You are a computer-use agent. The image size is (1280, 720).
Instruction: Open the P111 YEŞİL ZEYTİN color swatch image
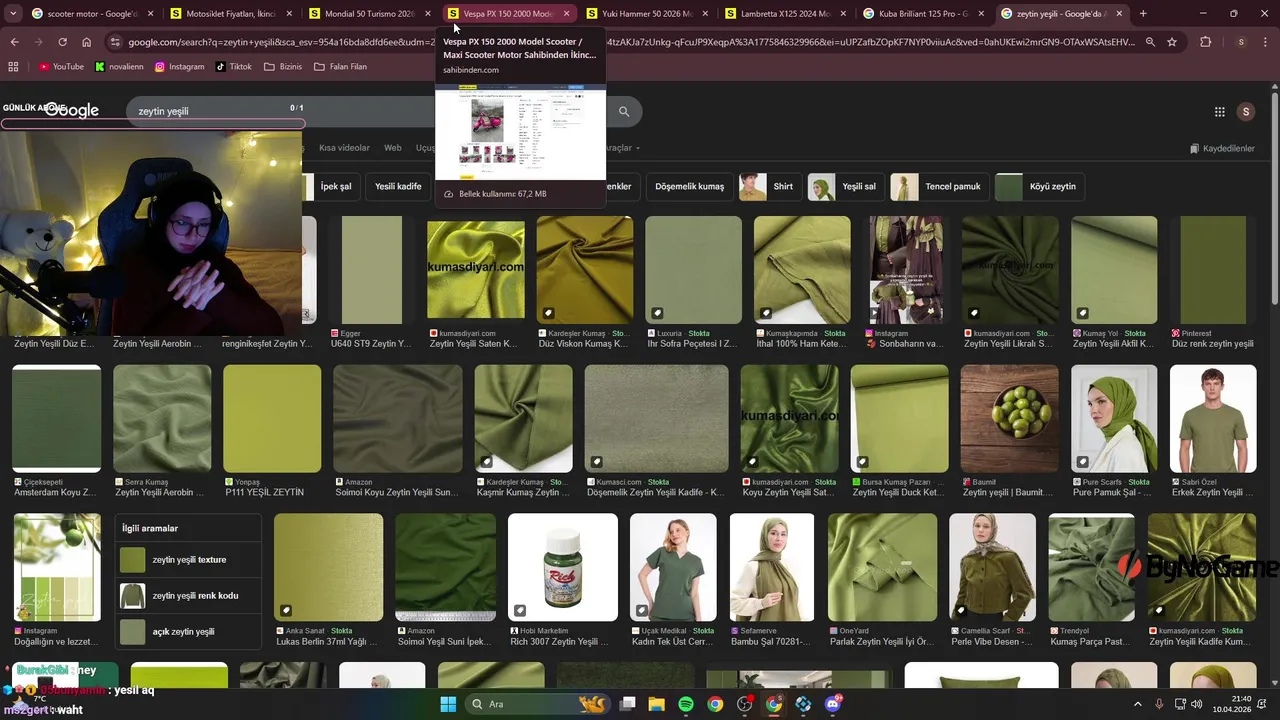point(272,419)
